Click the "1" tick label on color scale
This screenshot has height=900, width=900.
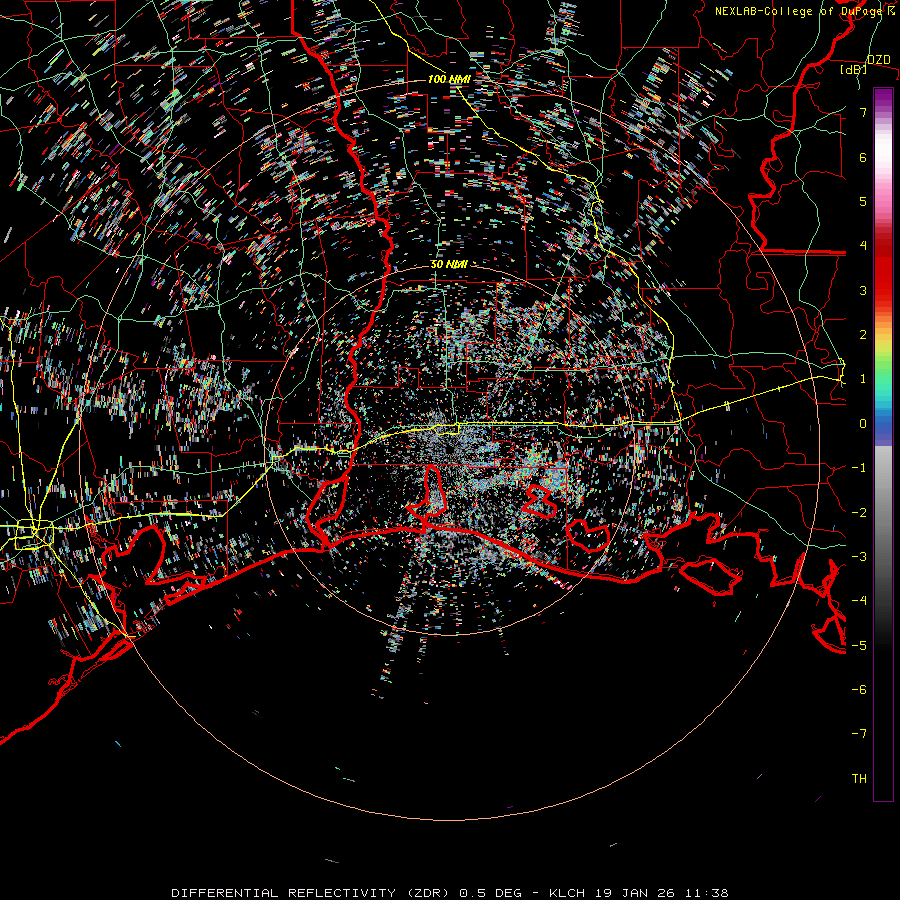pyautogui.click(x=863, y=379)
